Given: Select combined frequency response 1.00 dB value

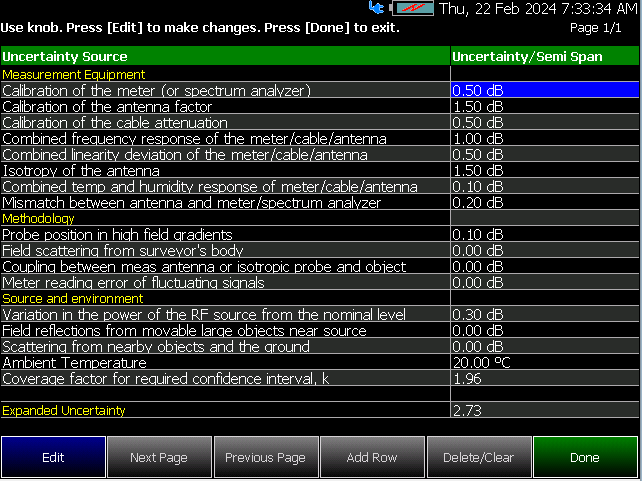Looking at the screenshot, I should [x=545, y=138].
